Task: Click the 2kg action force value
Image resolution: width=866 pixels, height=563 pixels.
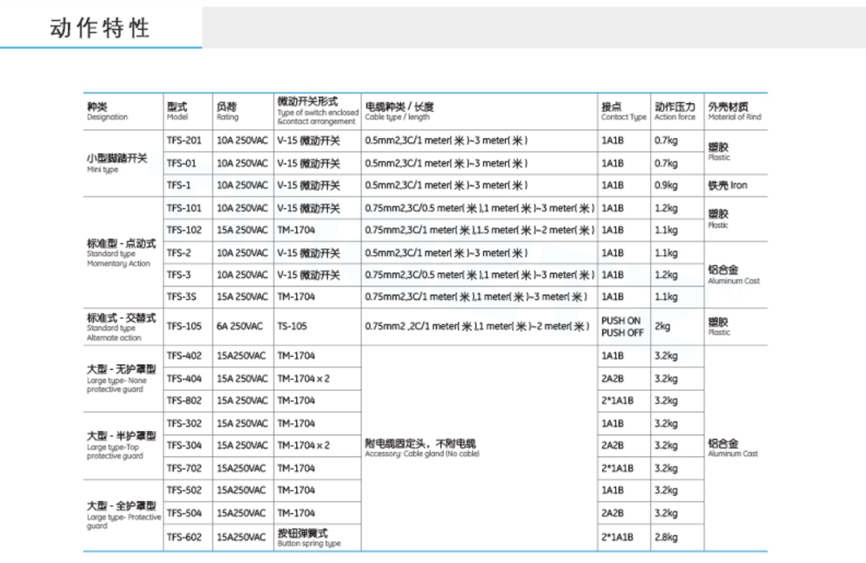Action: [x=662, y=327]
